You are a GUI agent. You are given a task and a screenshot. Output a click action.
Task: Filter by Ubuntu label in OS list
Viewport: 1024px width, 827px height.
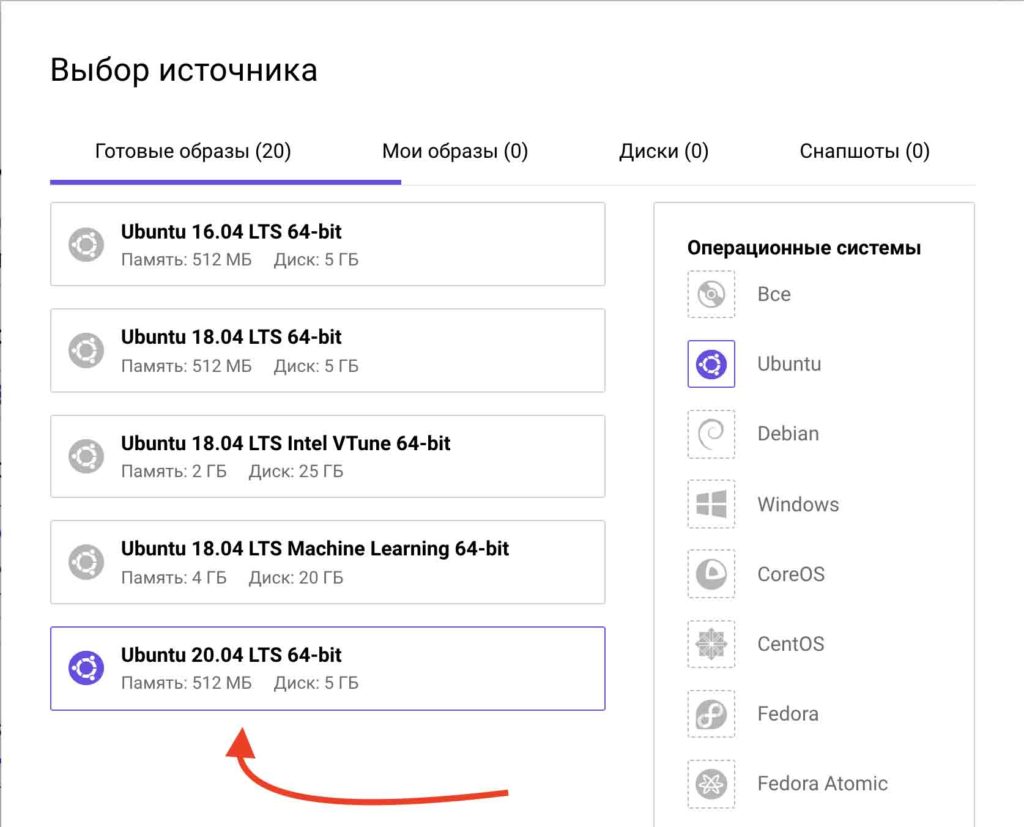789,364
